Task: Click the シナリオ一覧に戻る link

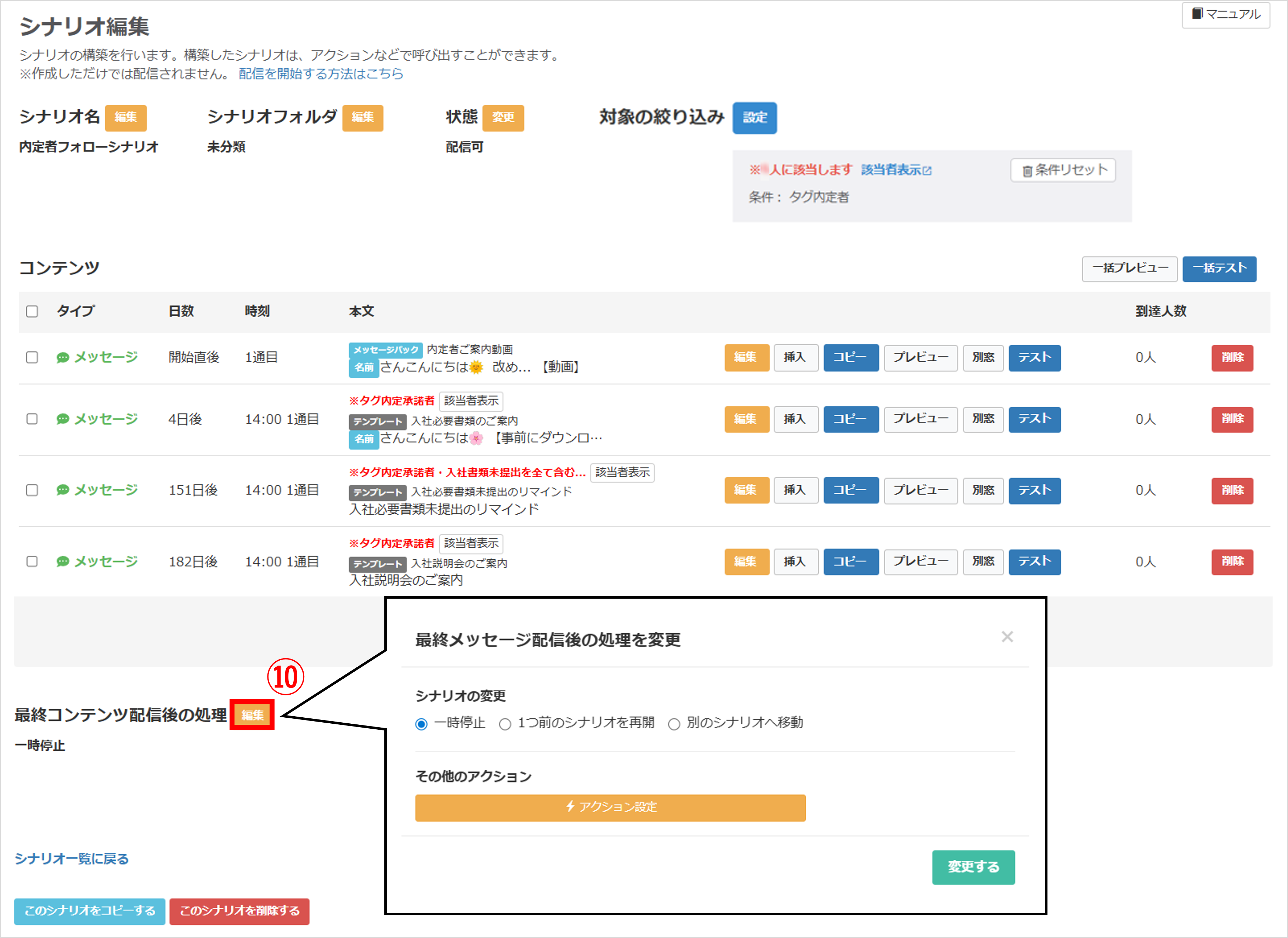Action: [x=72, y=859]
